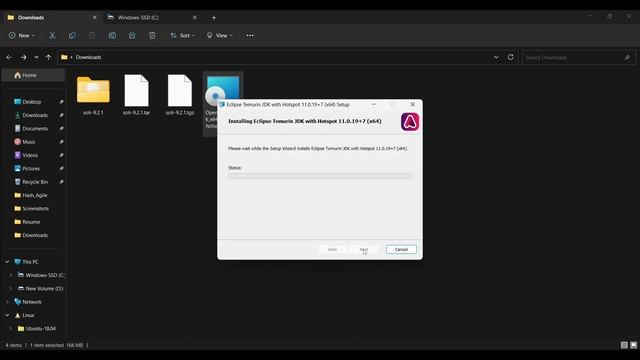Expand the address bar history dropdown
Image resolution: width=640 pixels, height=360 pixels.
click(x=496, y=57)
